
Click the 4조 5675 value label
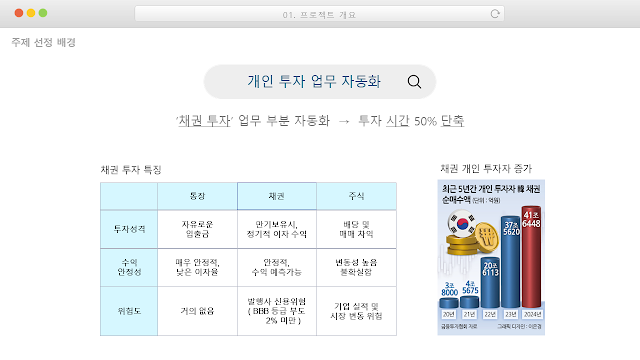[x=470, y=287]
